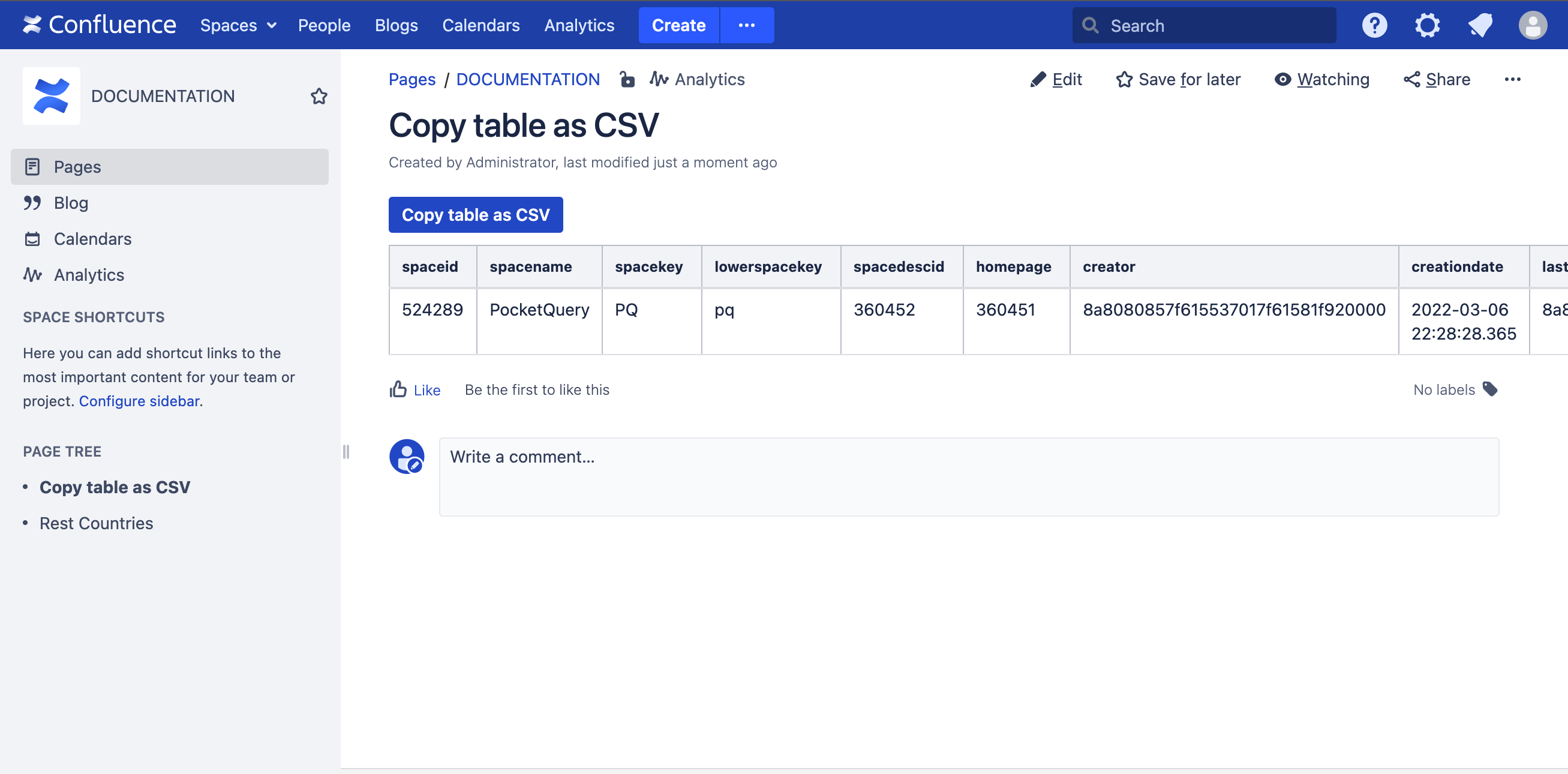This screenshot has height=774, width=1568.
Task: Open the user profile avatar menu
Action: (1532, 26)
